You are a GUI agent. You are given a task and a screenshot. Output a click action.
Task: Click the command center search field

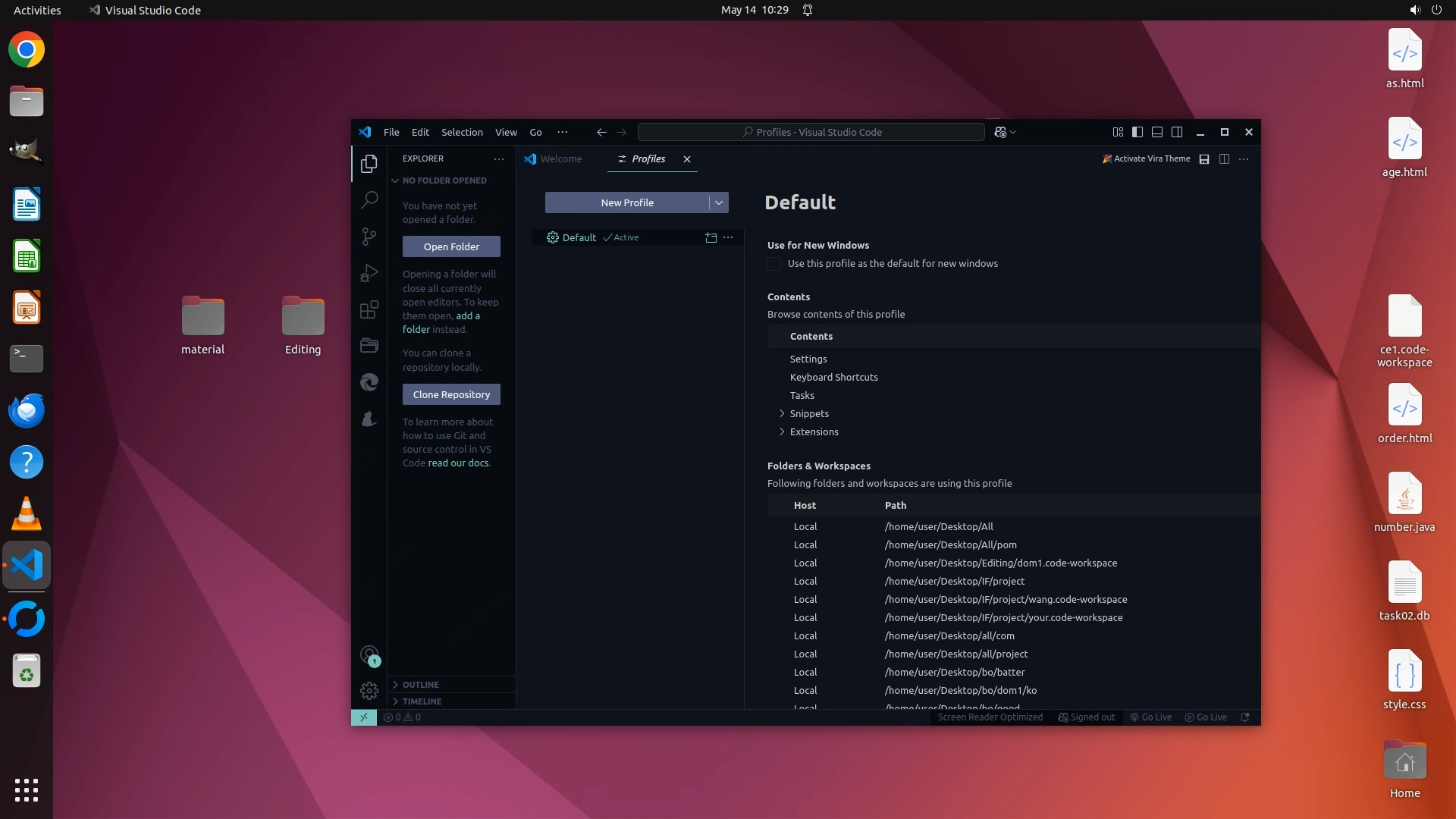coord(811,132)
